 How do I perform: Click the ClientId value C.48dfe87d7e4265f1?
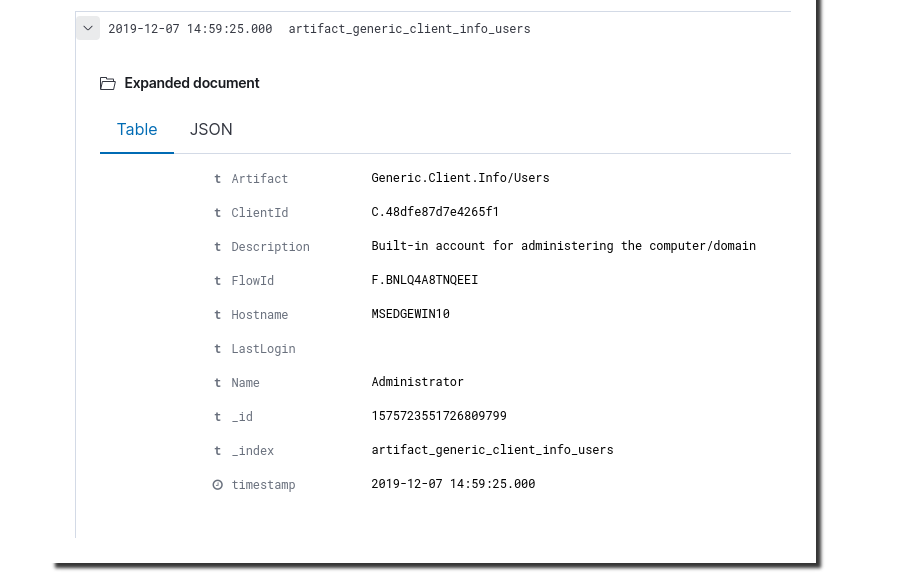(435, 212)
